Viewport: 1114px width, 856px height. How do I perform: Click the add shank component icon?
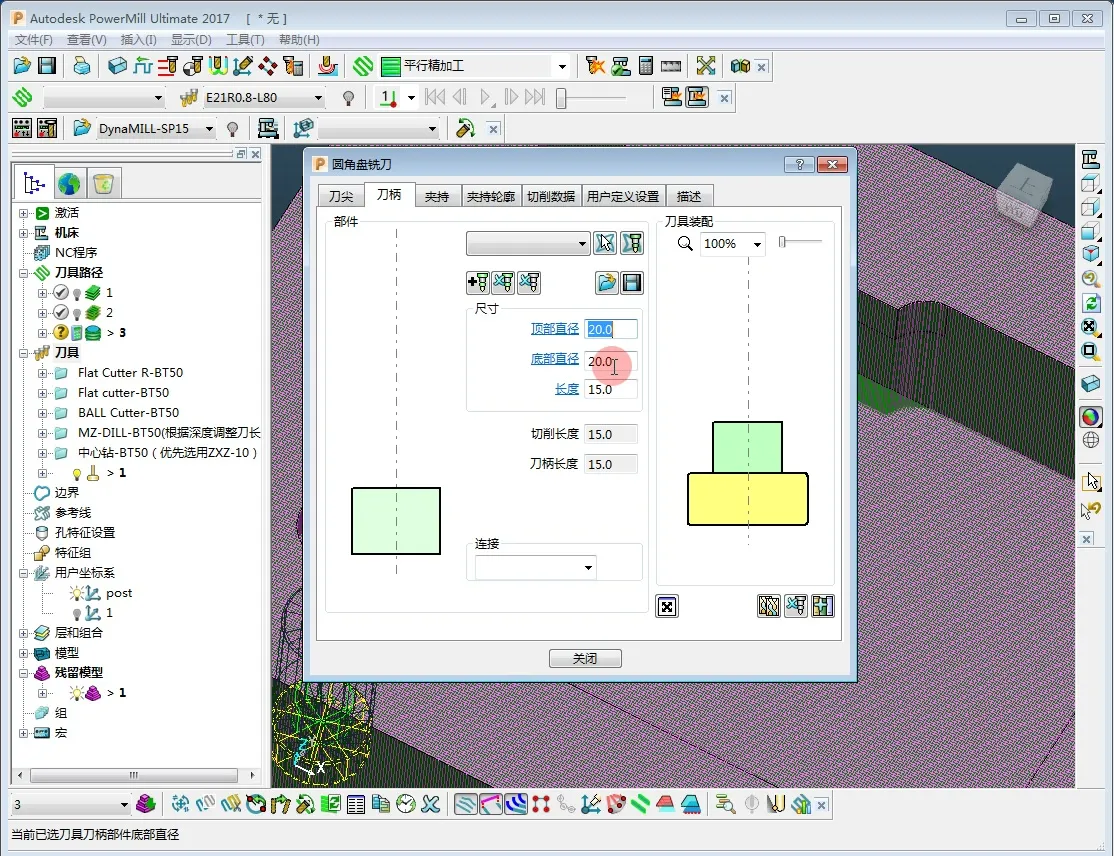click(478, 283)
